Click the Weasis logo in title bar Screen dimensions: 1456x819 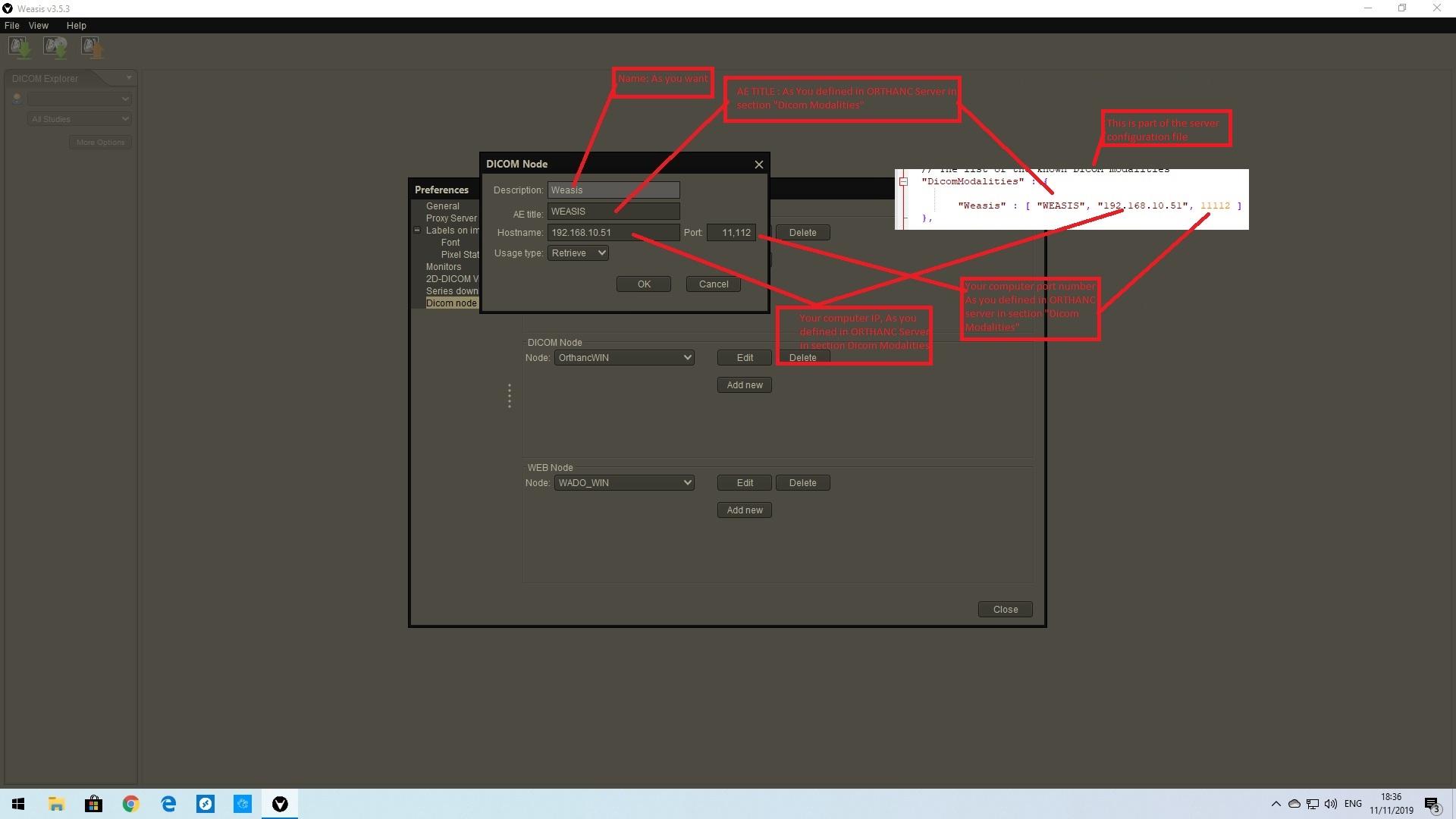[8, 8]
